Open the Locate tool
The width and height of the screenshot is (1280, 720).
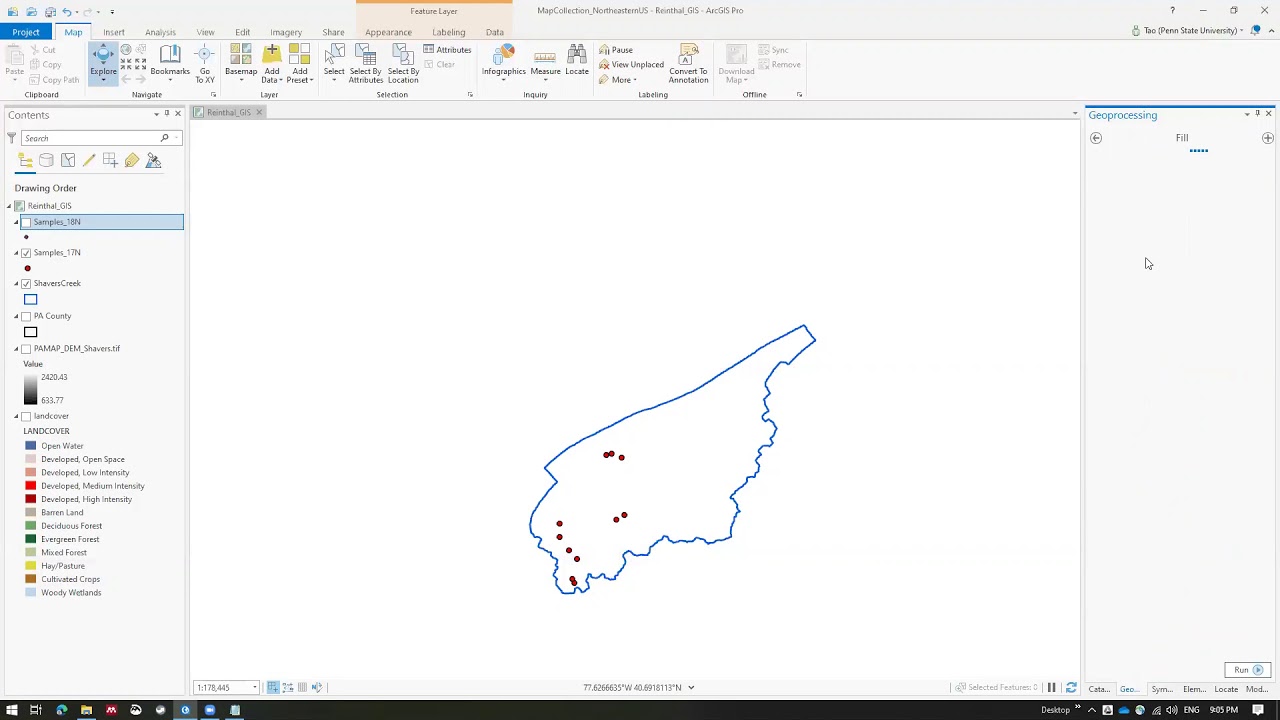click(x=577, y=62)
